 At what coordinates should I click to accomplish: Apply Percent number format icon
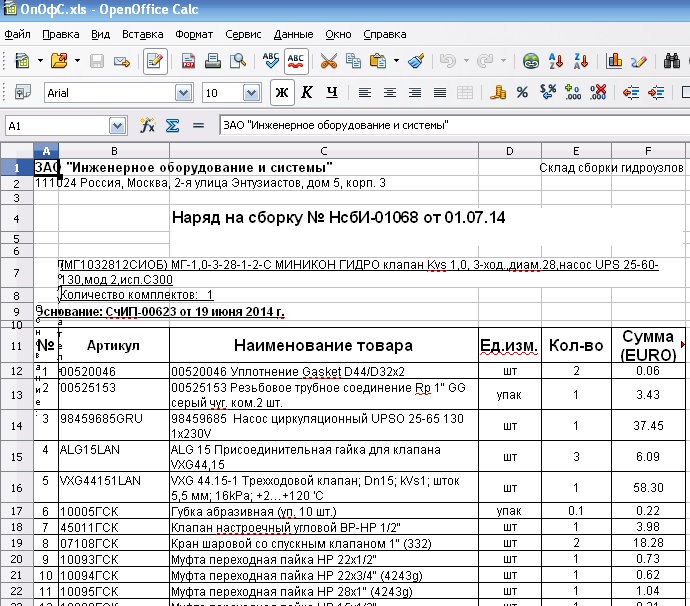tap(522, 92)
